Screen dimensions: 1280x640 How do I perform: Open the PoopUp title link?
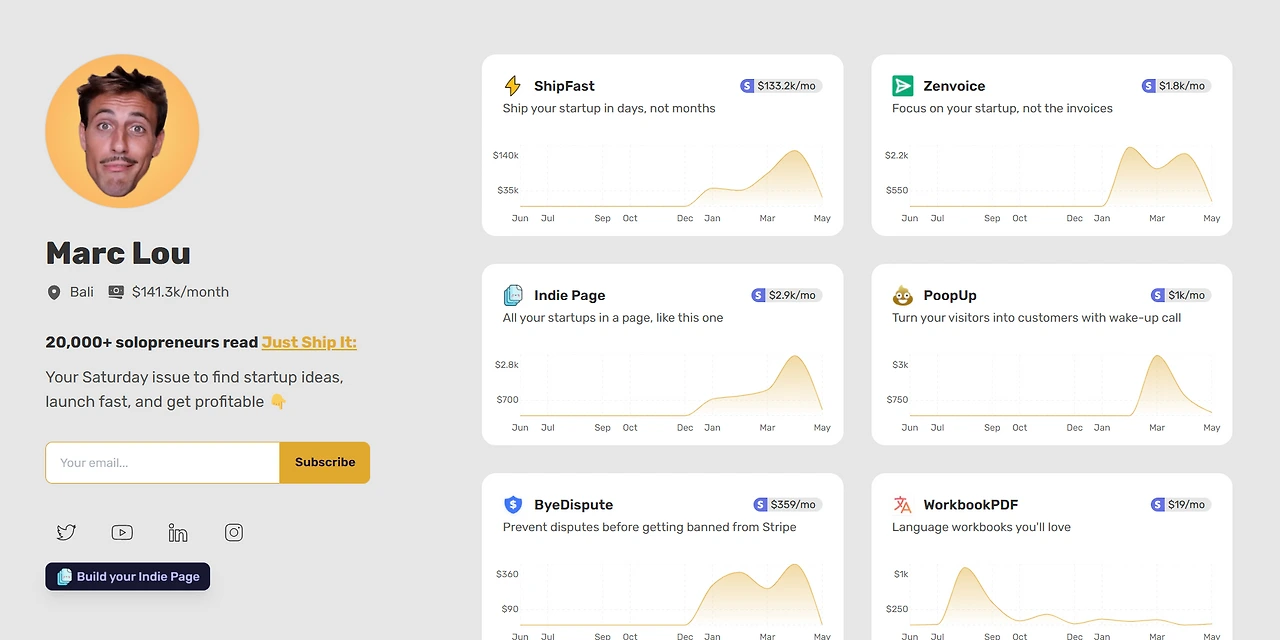point(950,295)
